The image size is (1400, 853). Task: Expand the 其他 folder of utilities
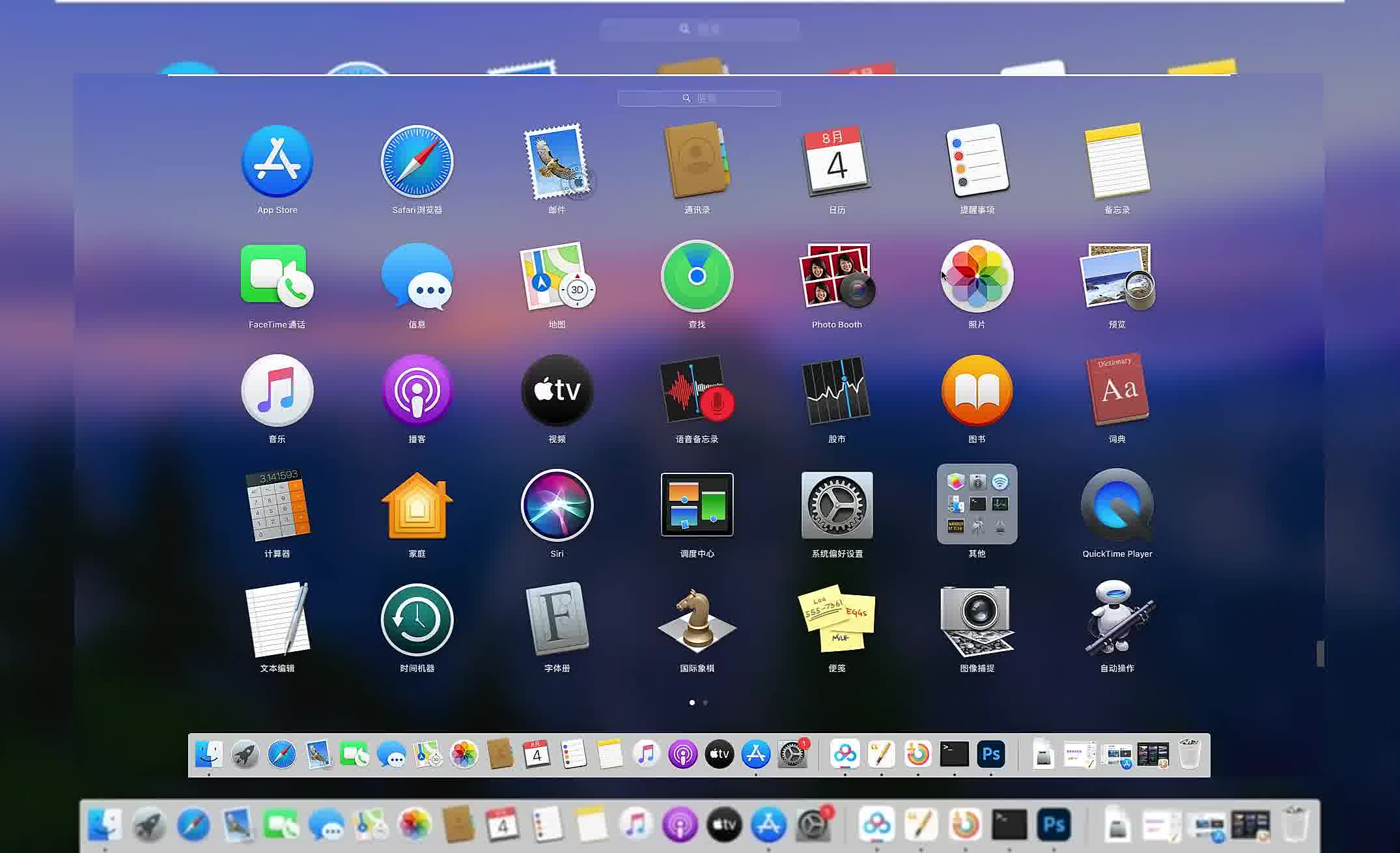[x=977, y=504]
